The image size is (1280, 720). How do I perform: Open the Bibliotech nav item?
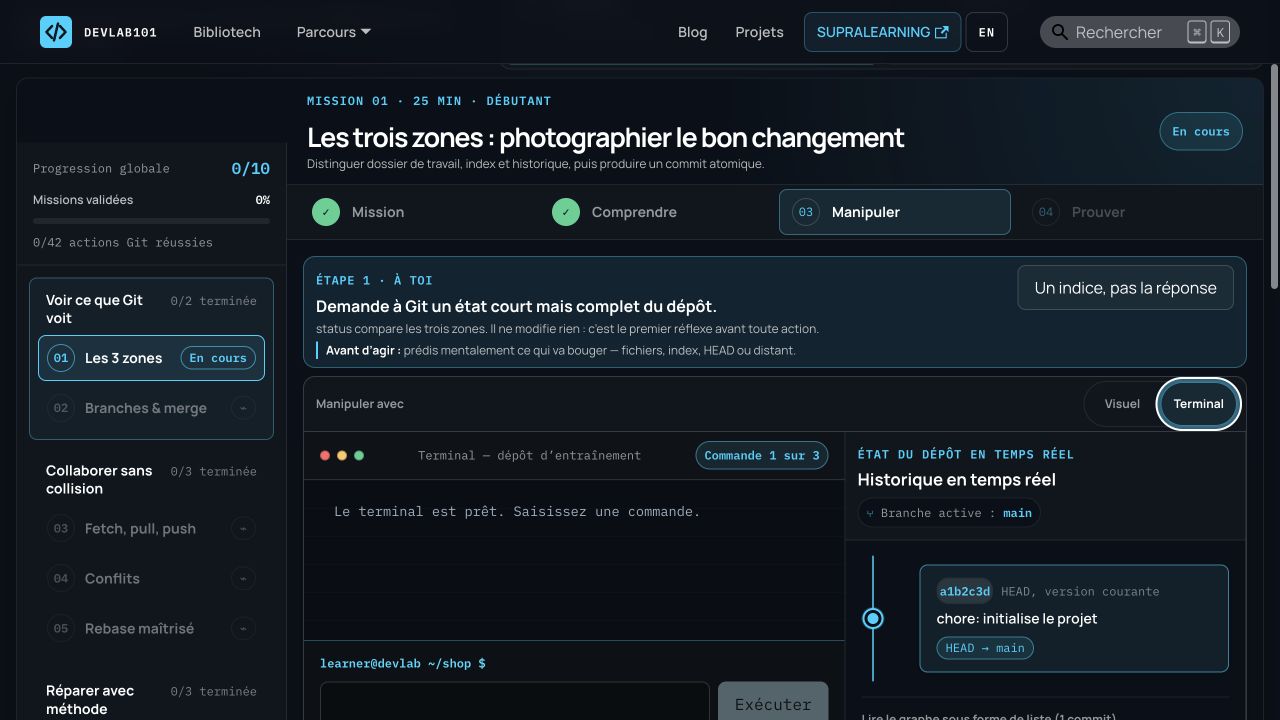(x=227, y=32)
